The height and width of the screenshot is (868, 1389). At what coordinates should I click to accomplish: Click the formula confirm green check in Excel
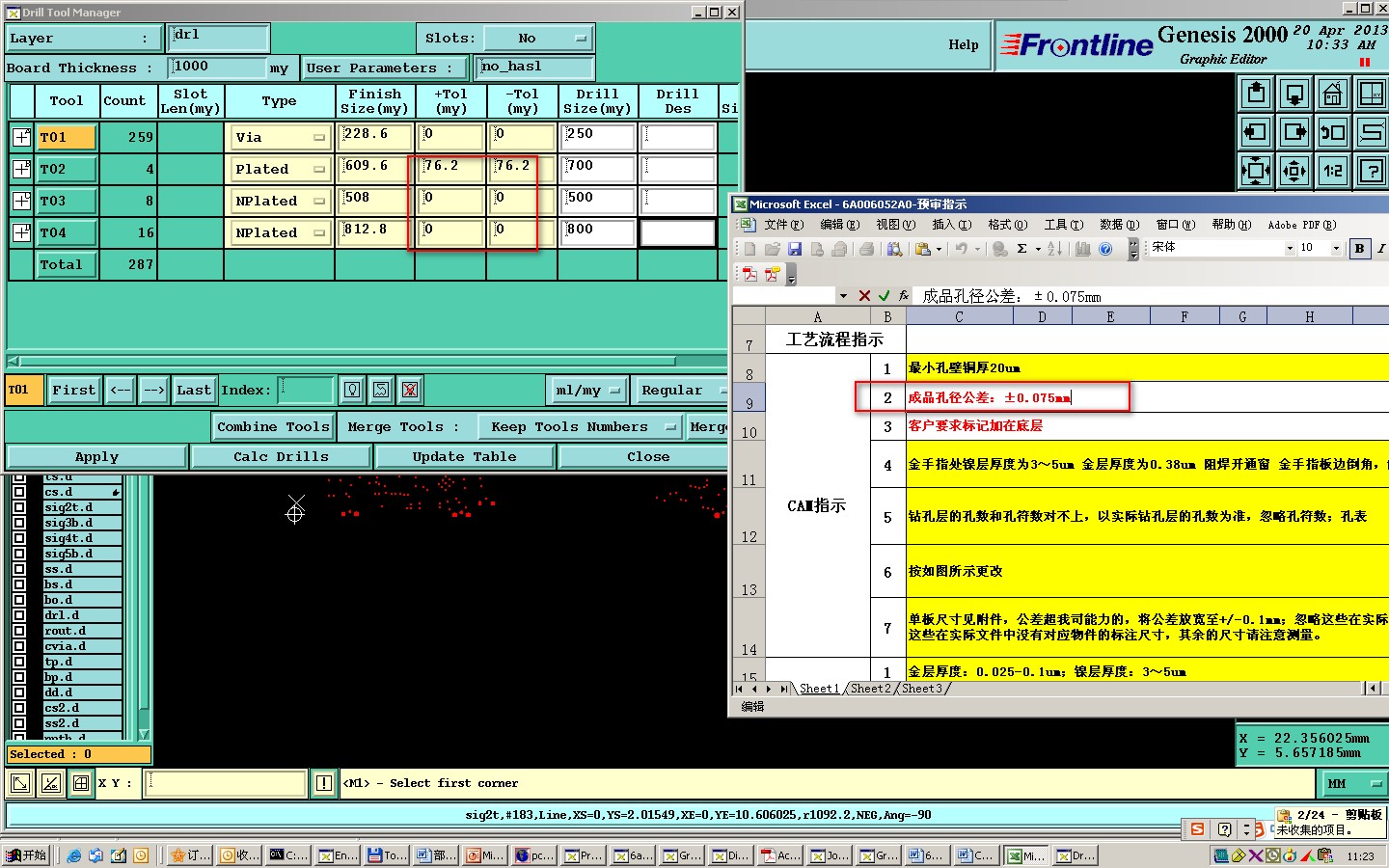tap(884, 296)
